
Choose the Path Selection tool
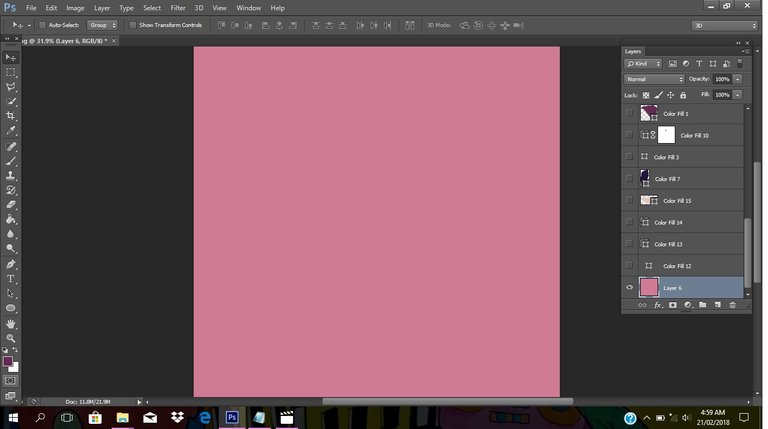point(10,293)
